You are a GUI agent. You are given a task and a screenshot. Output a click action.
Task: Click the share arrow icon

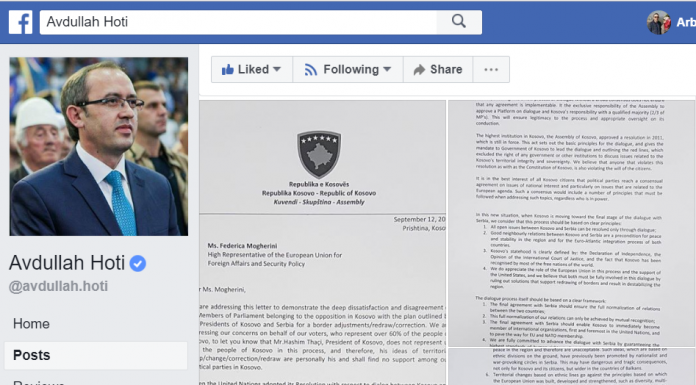(x=419, y=70)
